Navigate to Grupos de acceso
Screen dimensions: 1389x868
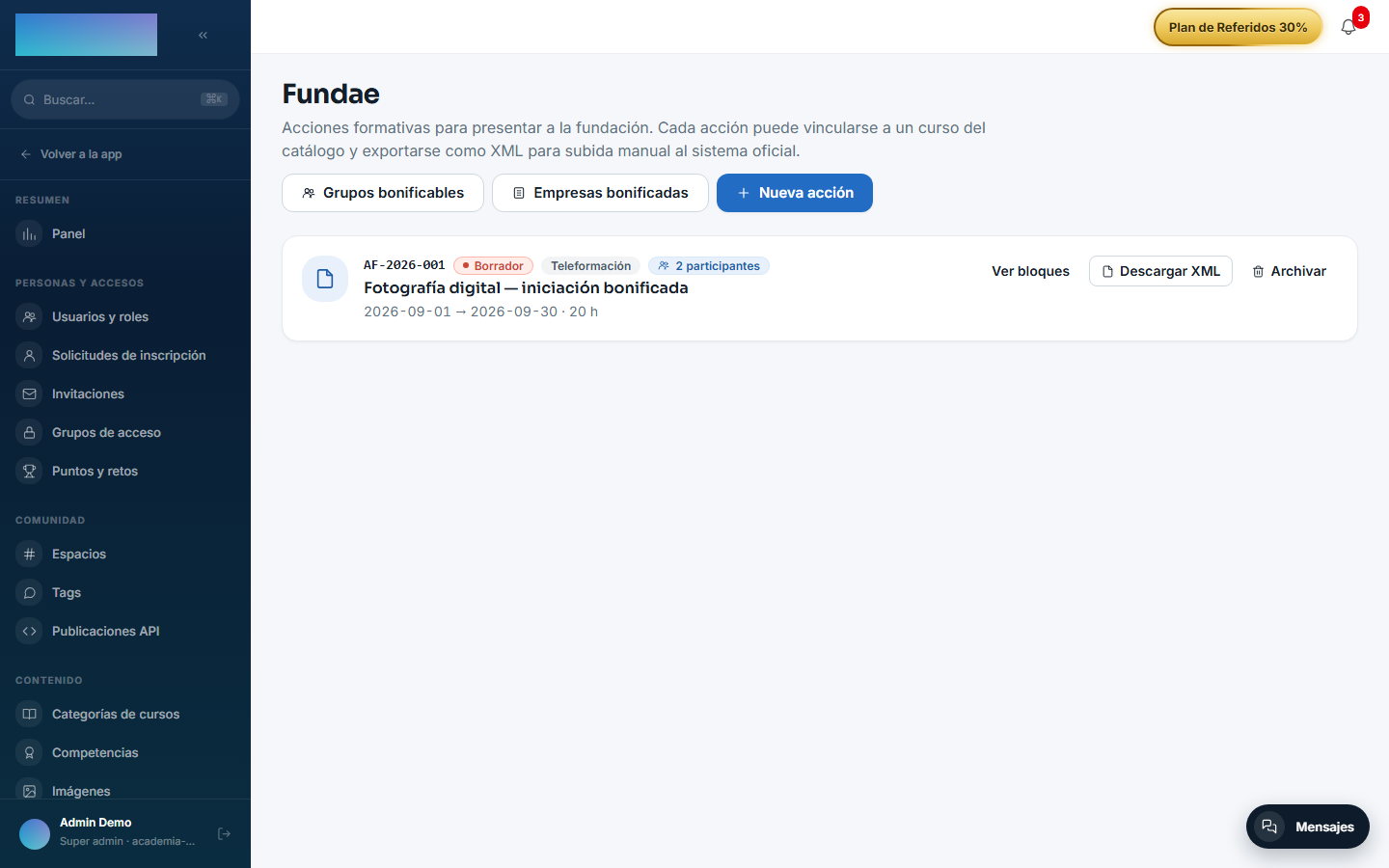point(125,433)
